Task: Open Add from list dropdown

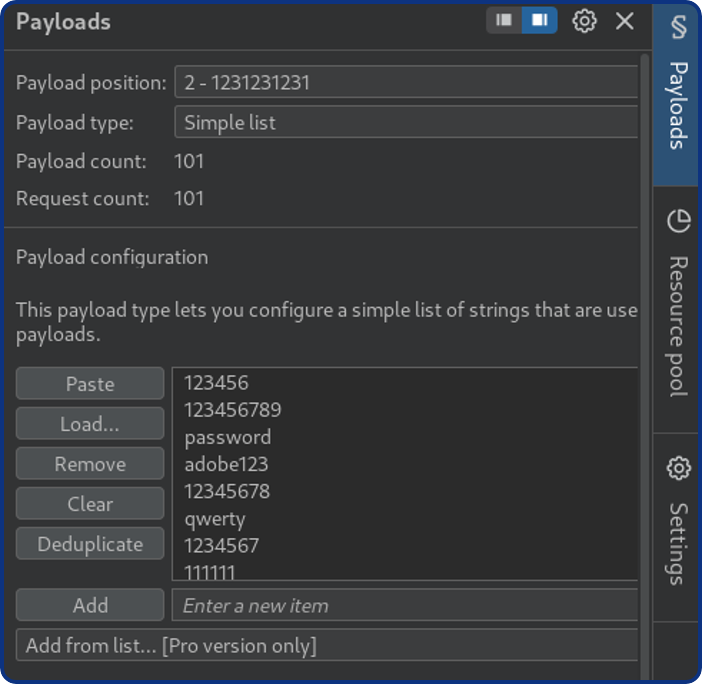Action: point(327,645)
